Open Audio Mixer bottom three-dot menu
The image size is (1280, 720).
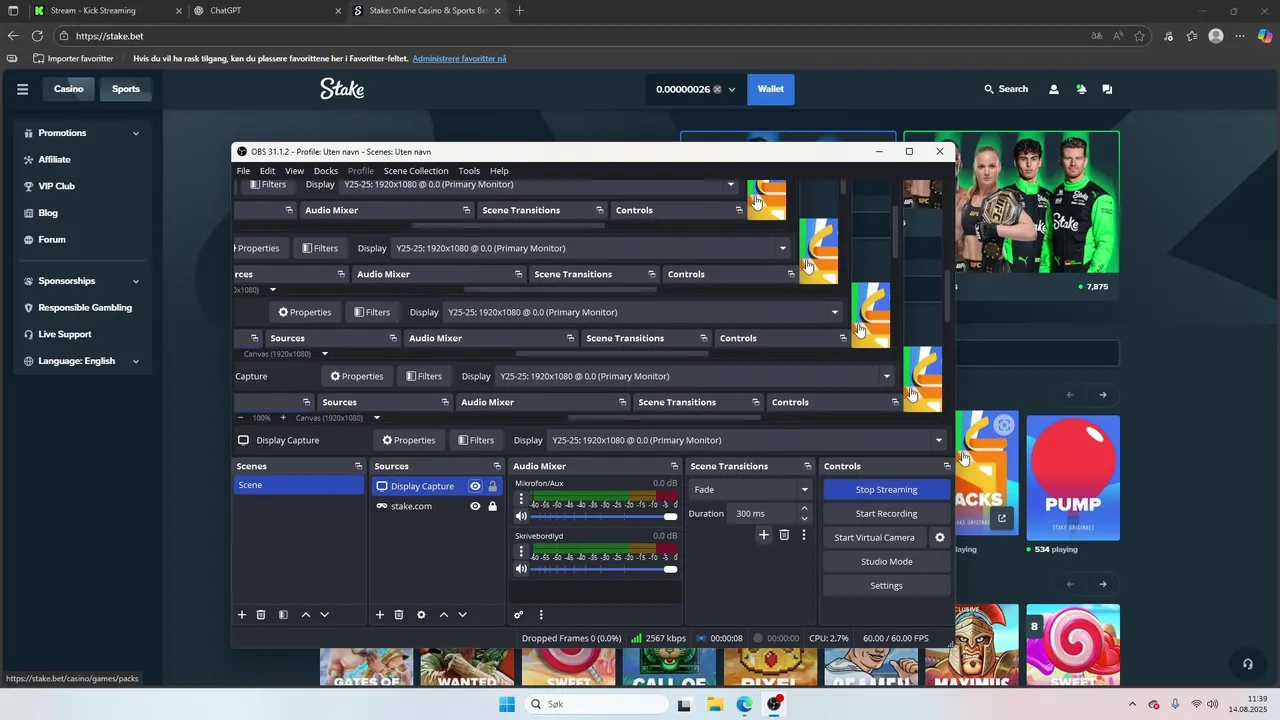click(541, 615)
